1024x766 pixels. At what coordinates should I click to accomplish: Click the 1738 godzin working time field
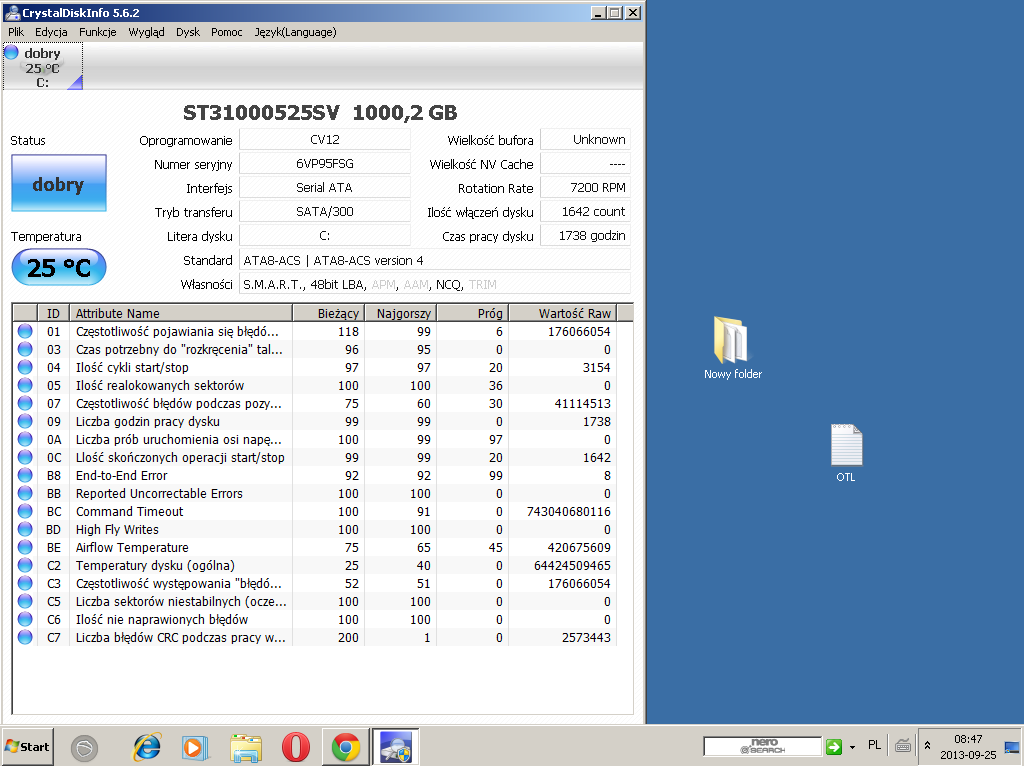tap(585, 236)
